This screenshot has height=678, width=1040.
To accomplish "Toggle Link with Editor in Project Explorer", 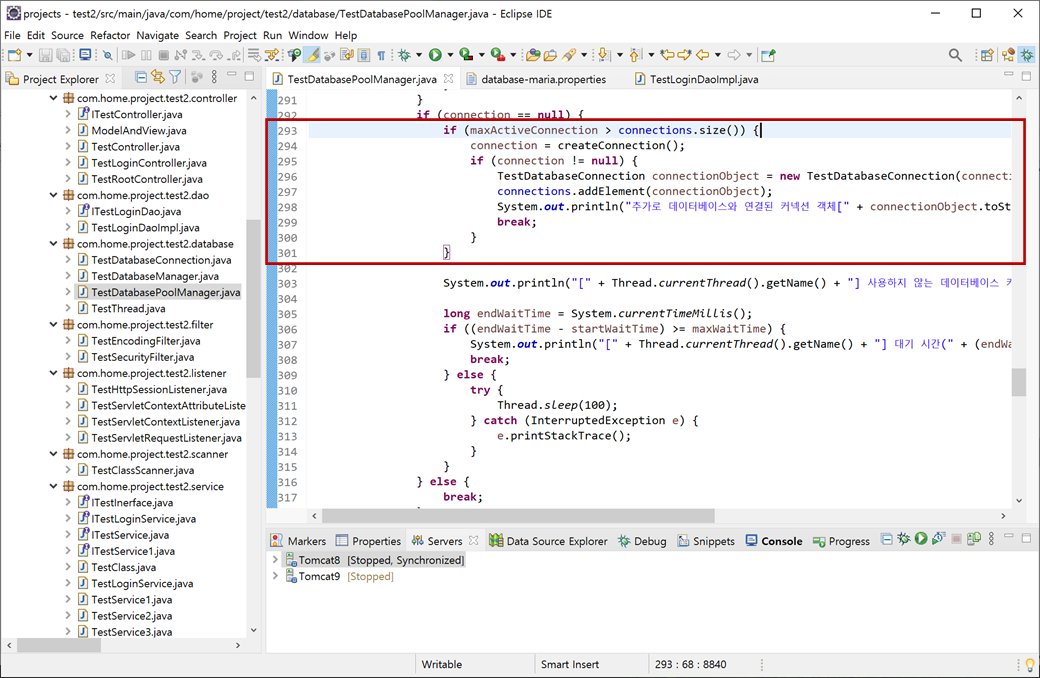I will pos(158,78).
